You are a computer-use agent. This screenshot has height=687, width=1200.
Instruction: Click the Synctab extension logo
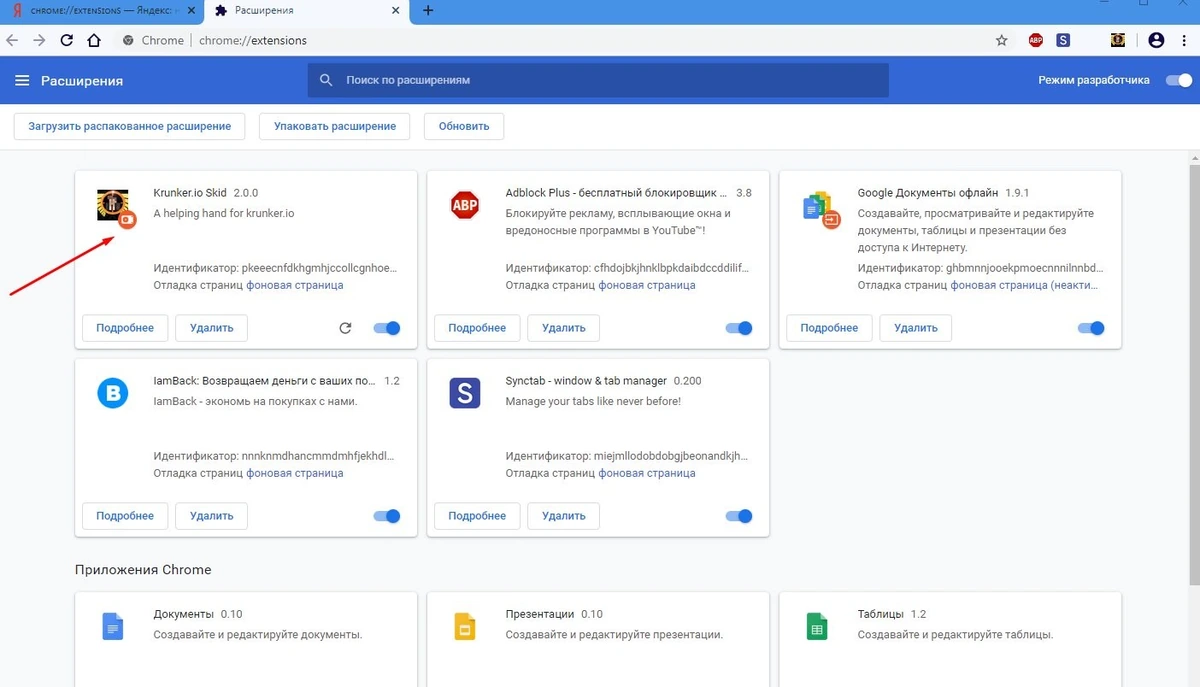(464, 393)
